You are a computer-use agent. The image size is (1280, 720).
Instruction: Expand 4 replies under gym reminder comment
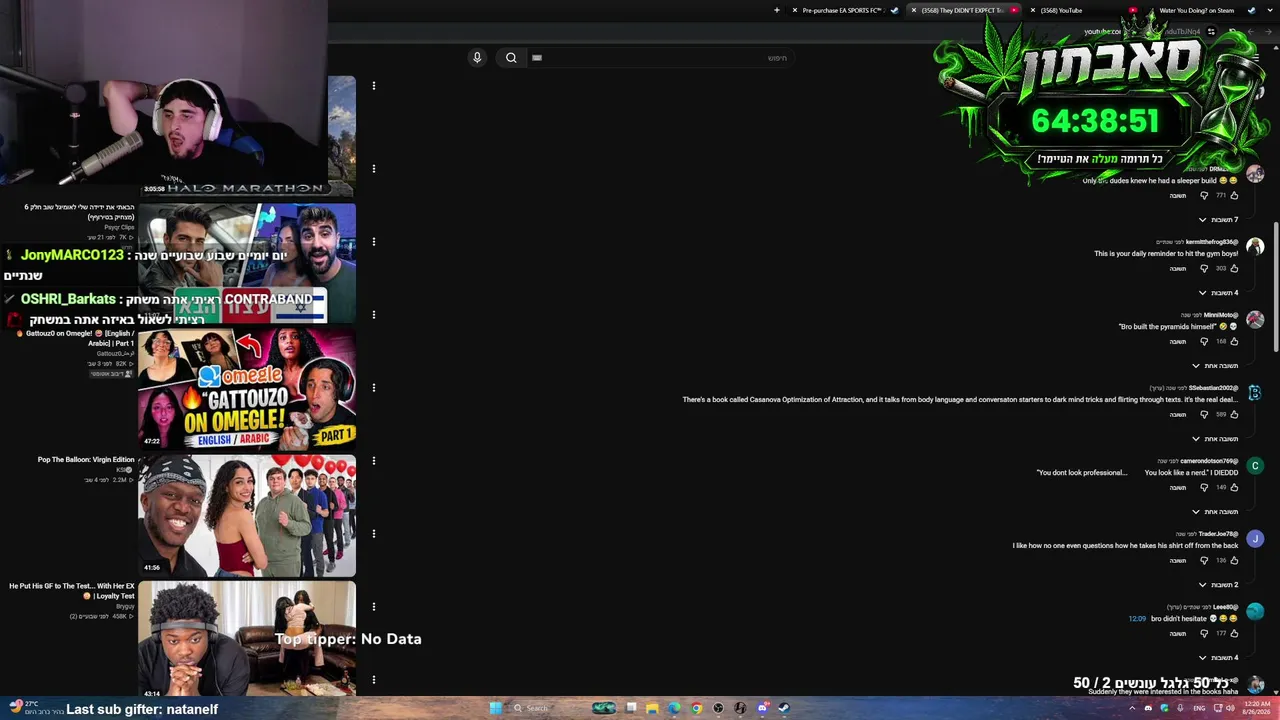click(1218, 293)
